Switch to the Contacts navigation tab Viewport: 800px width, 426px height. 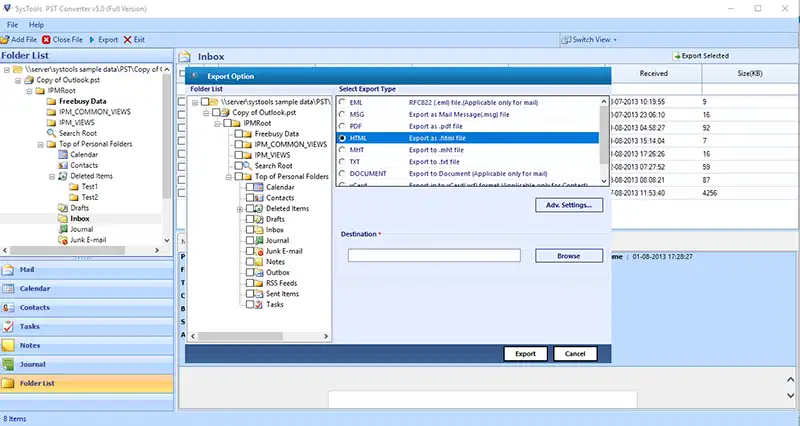coord(87,307)
